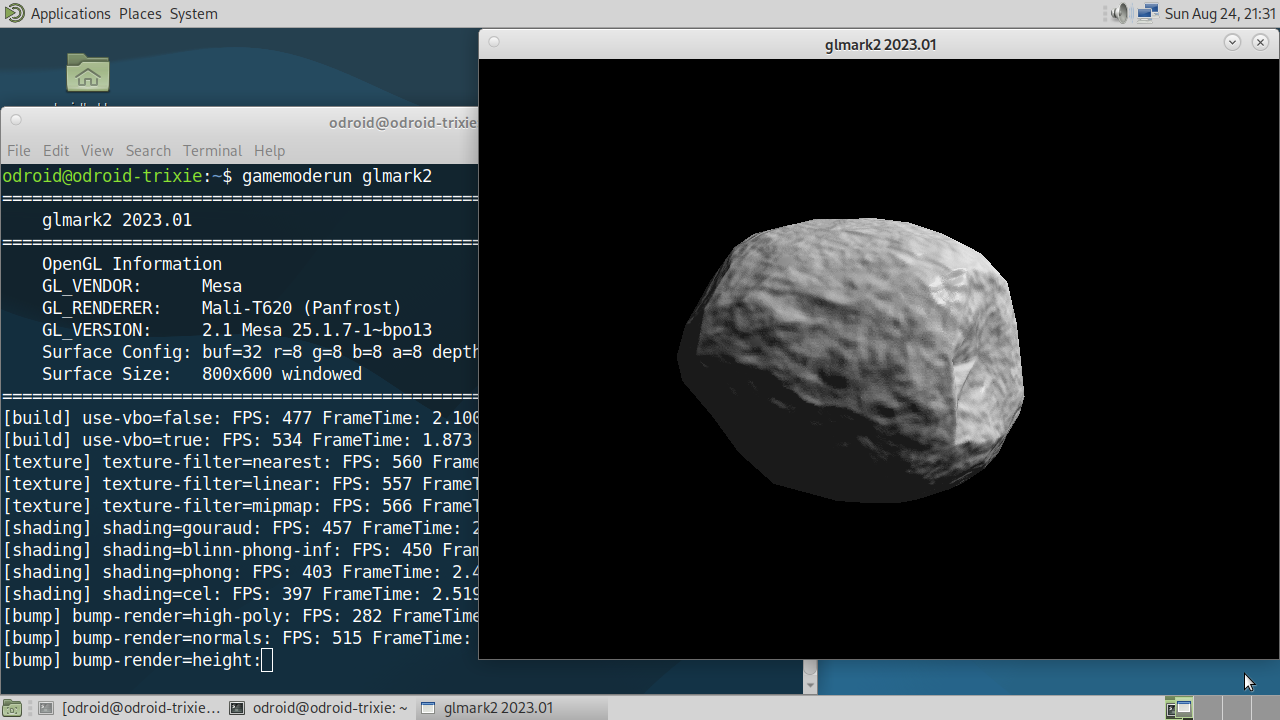Select the 'odroid@odroid-trixie: ~' taskbar button
The image size is (1280, 720).
point(318,708)
